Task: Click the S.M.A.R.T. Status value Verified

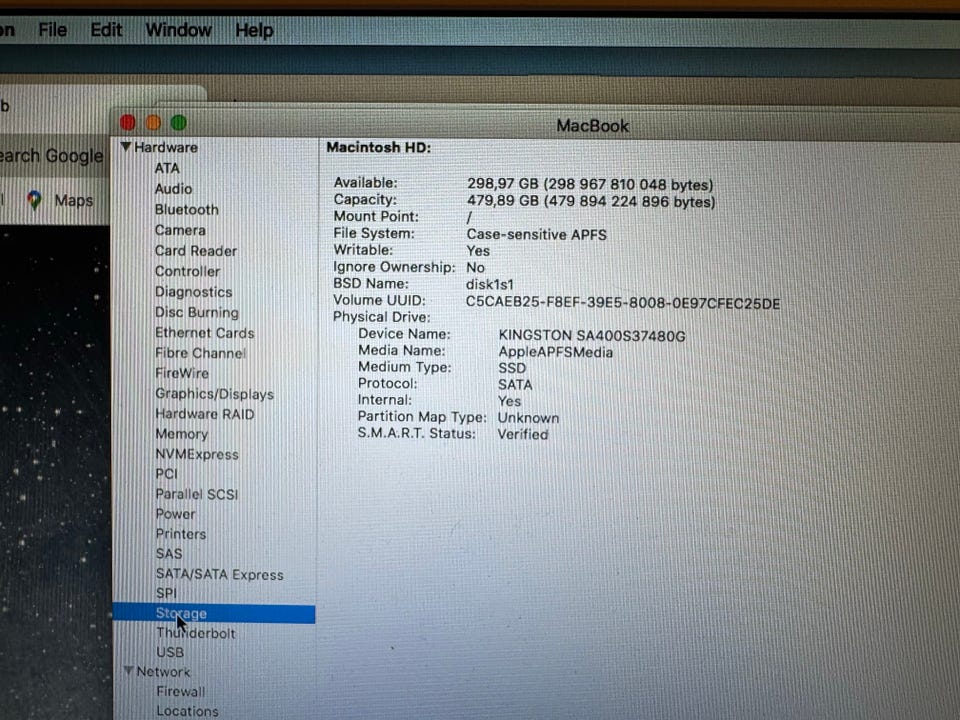Action: 523,434
